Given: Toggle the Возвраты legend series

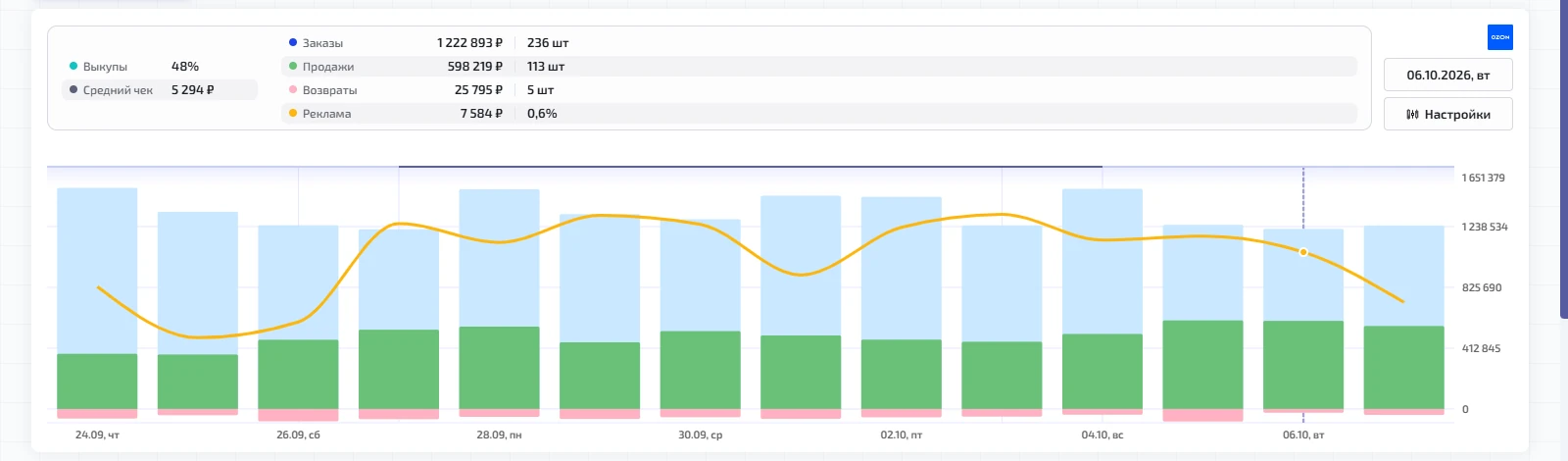Looking at the screenshot, I should [818, 90].
